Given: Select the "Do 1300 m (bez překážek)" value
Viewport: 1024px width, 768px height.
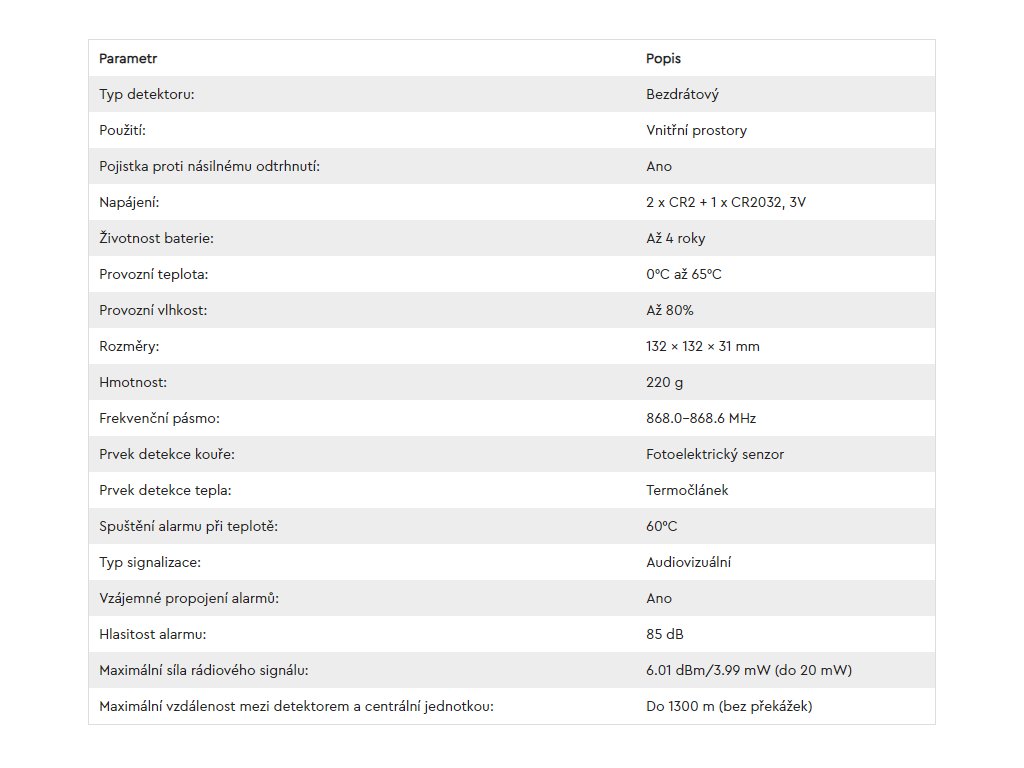Looking at the screenshot, I should click(729, 706).
